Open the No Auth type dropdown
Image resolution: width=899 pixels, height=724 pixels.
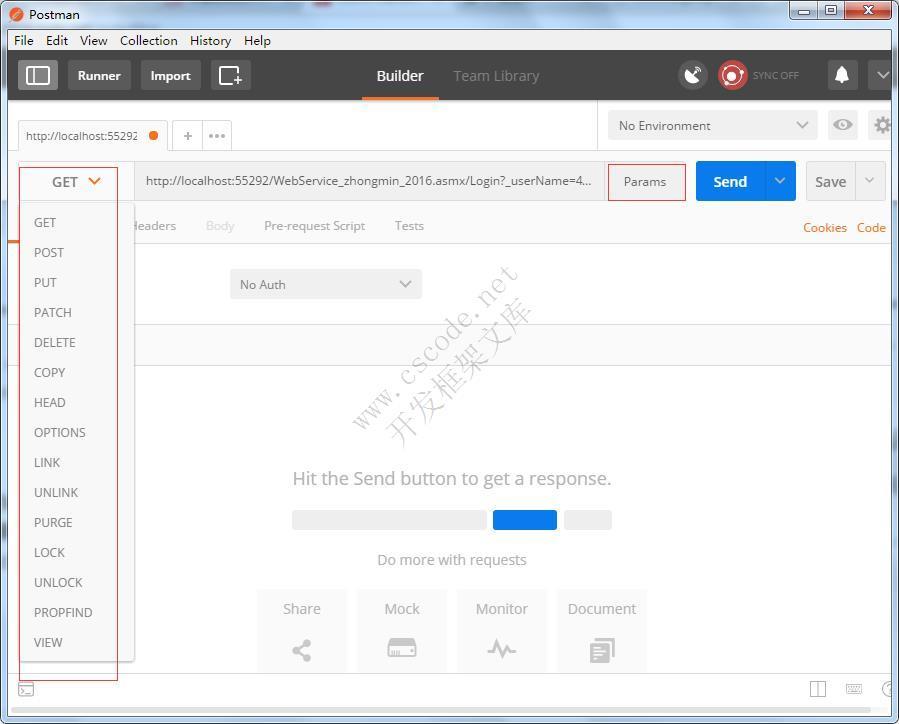point(325,284)
